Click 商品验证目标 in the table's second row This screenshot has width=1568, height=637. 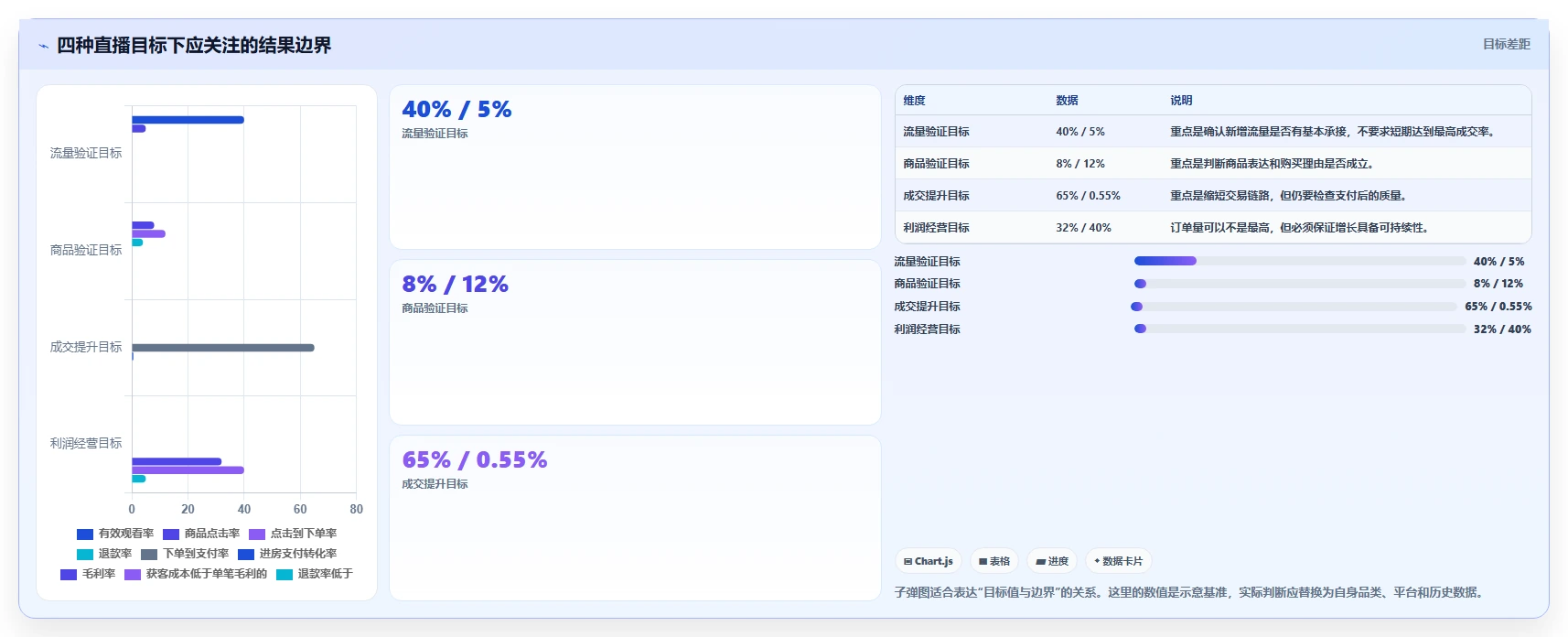pyautogui.click(x=936, y=164)
